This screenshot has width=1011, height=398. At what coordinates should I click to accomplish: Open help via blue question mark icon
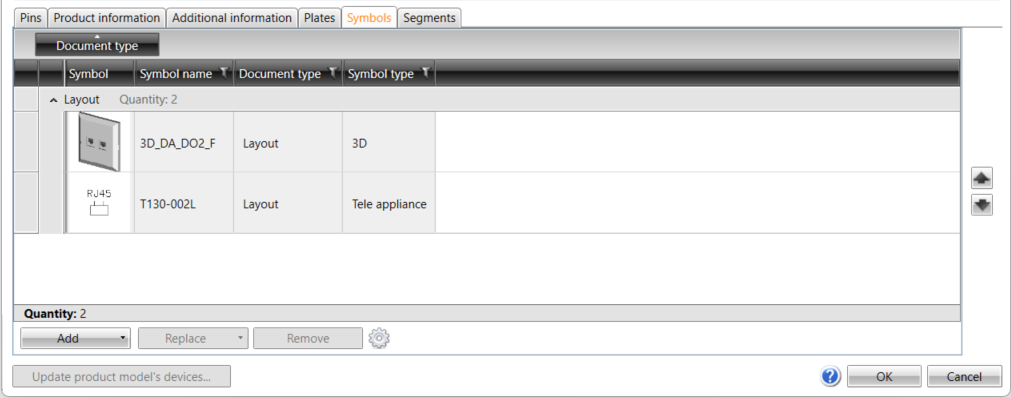[x=831, y=376]
